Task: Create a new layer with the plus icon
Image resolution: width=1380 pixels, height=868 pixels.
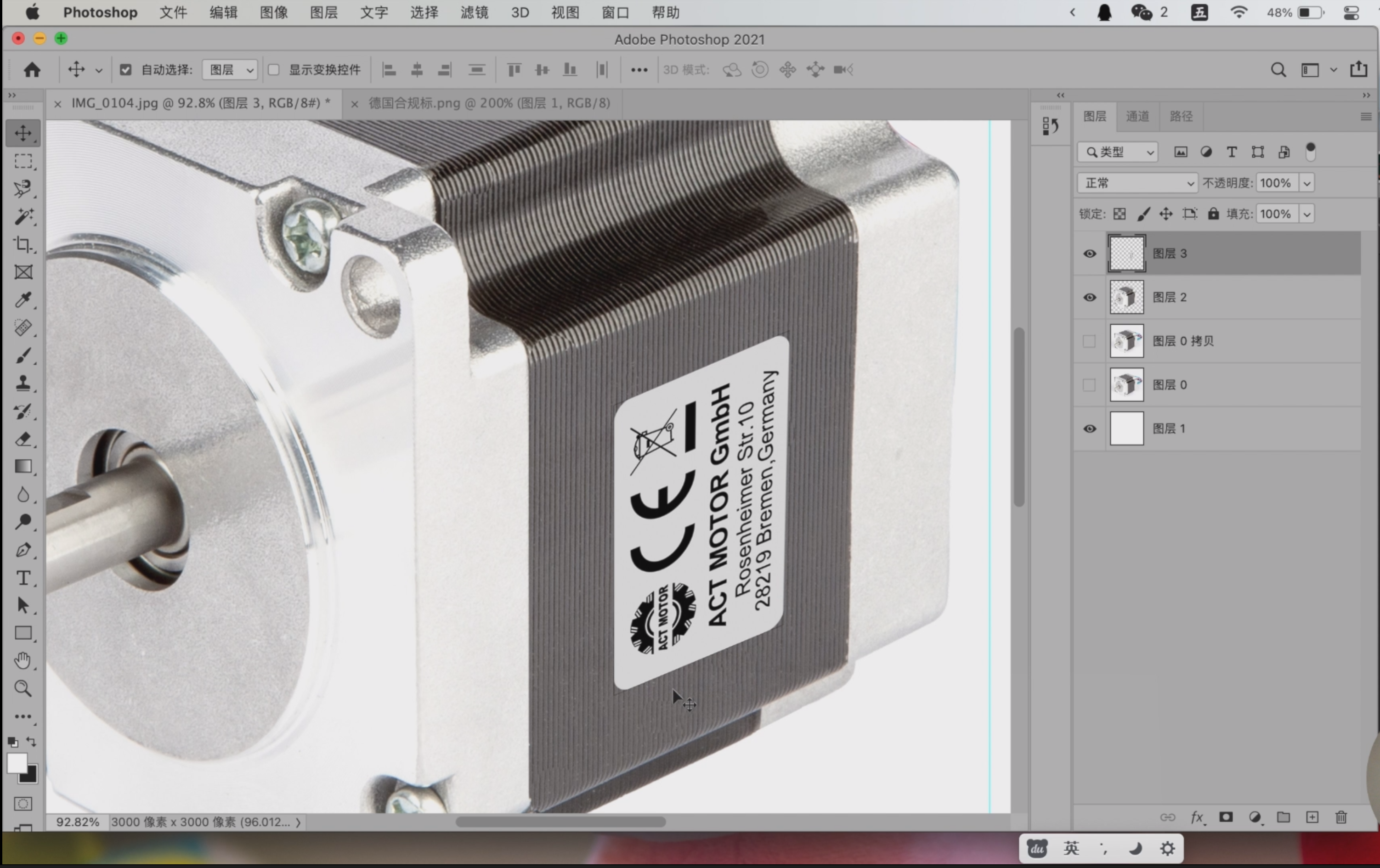Action: (1312, 817)
